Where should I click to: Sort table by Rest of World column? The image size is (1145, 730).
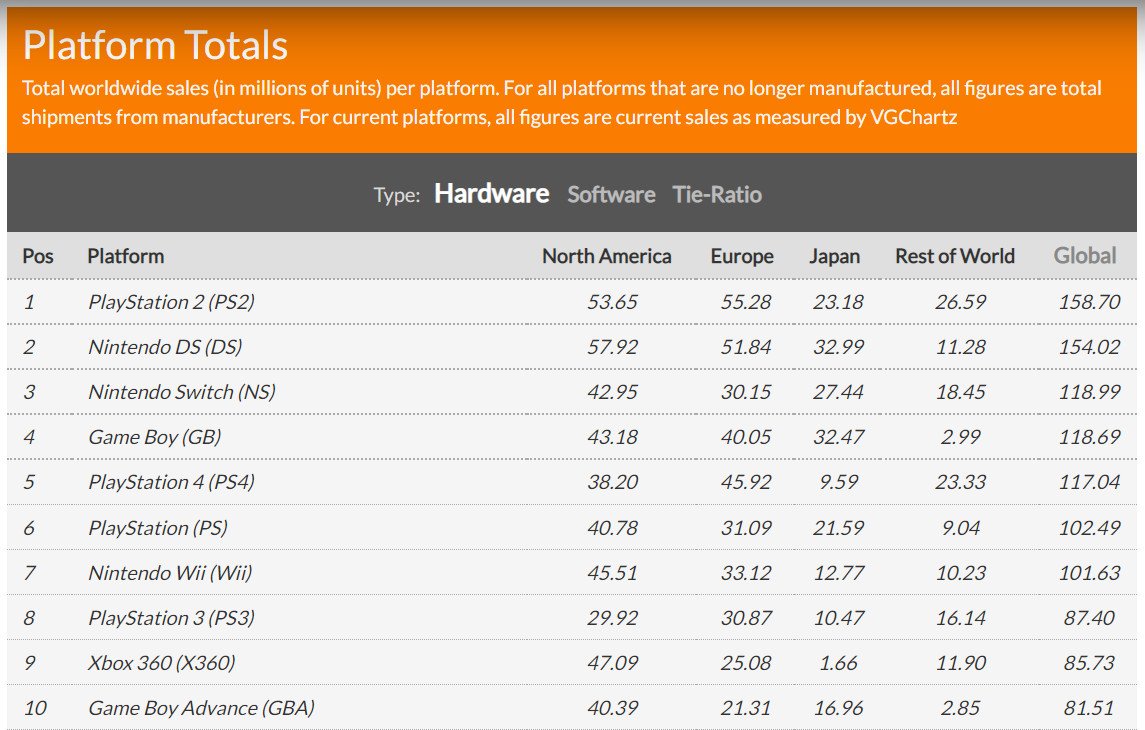(x=954, y=256)
